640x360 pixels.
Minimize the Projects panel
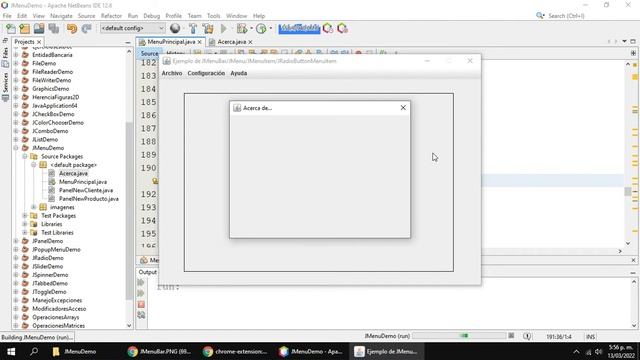(128, 42)
